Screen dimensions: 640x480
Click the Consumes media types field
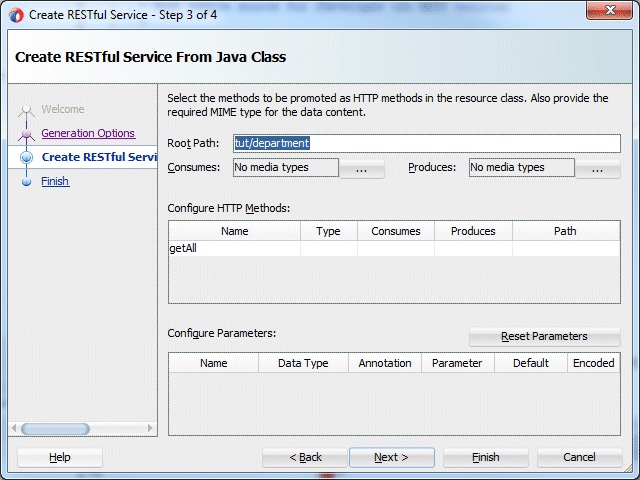click(286, 167)
